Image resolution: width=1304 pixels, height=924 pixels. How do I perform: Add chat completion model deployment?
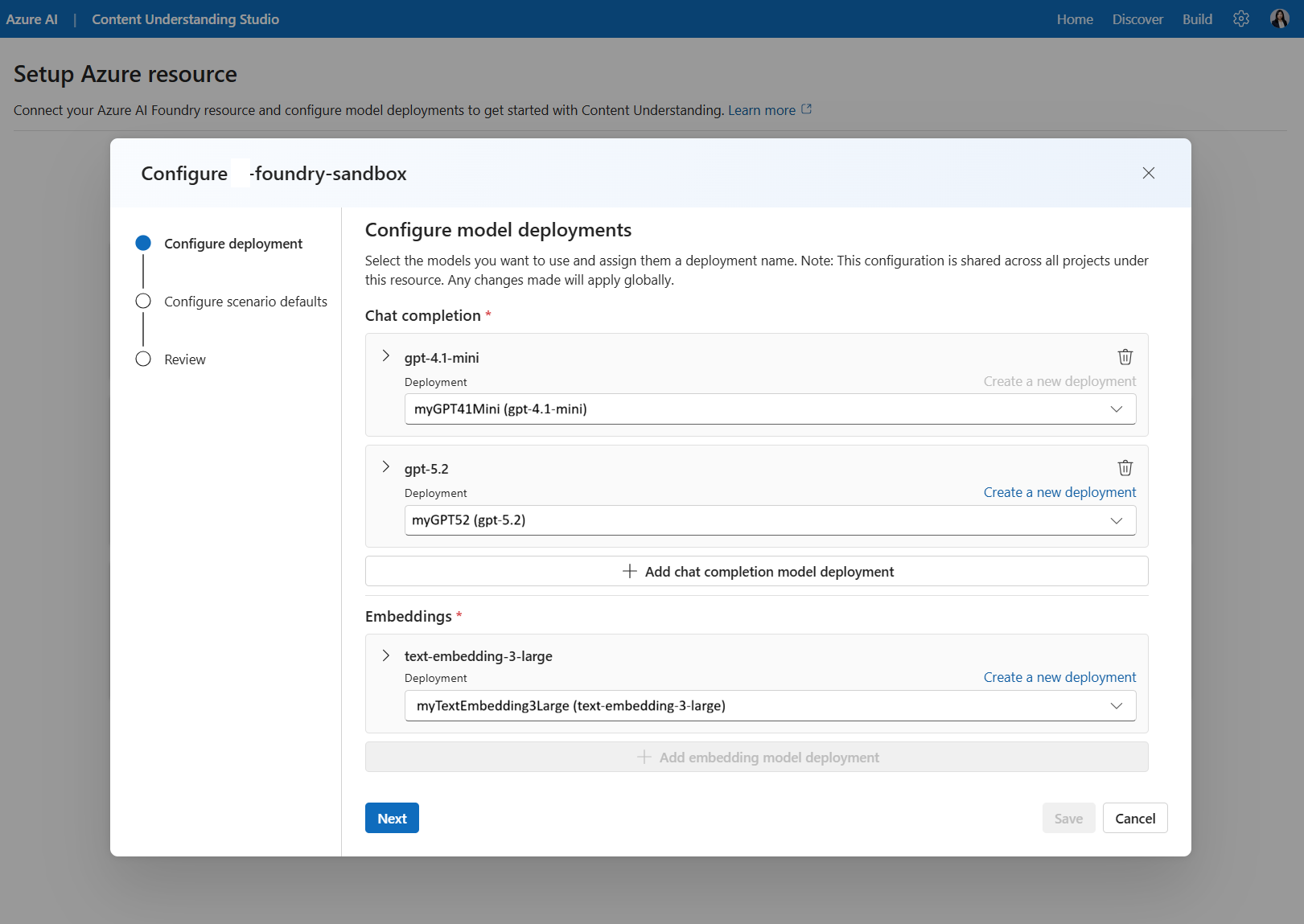click(x=756, y=571)
